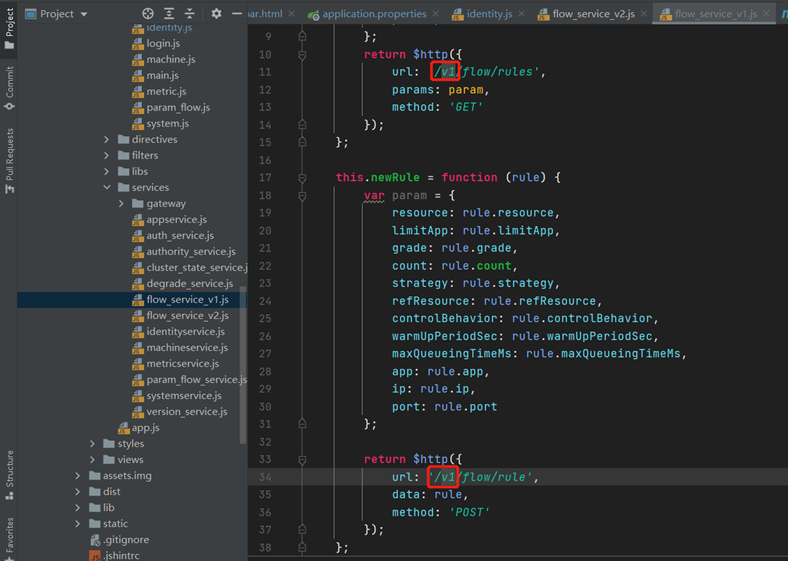Image resolution: width=788 pixels, height=561 pixels.
Task: Click the locate/select opened file icon
Action: [x=148, y=14]
